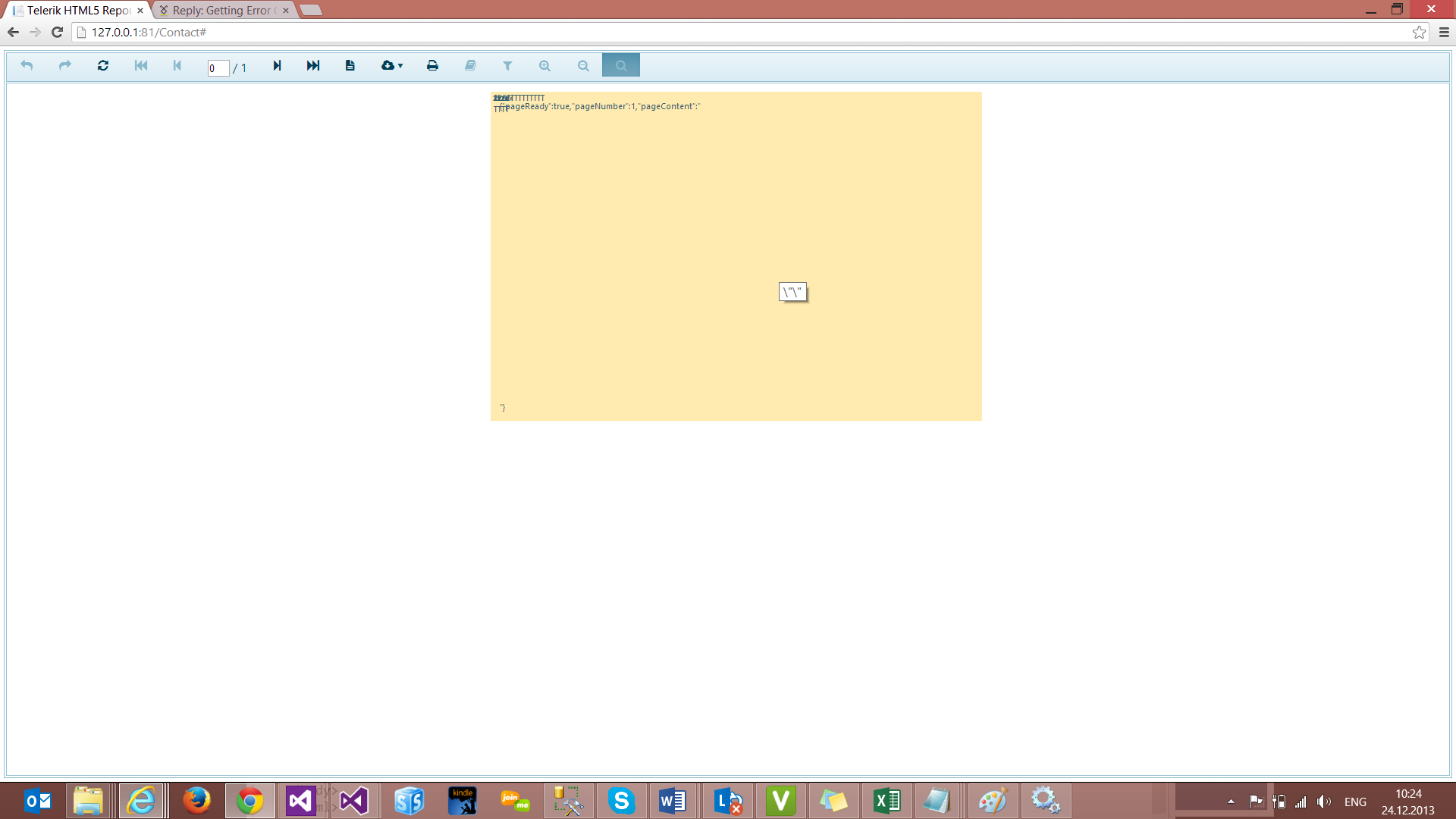Toggle the document map book icon
Screen dimensions: 1456x819
click(x=470, y=66)
